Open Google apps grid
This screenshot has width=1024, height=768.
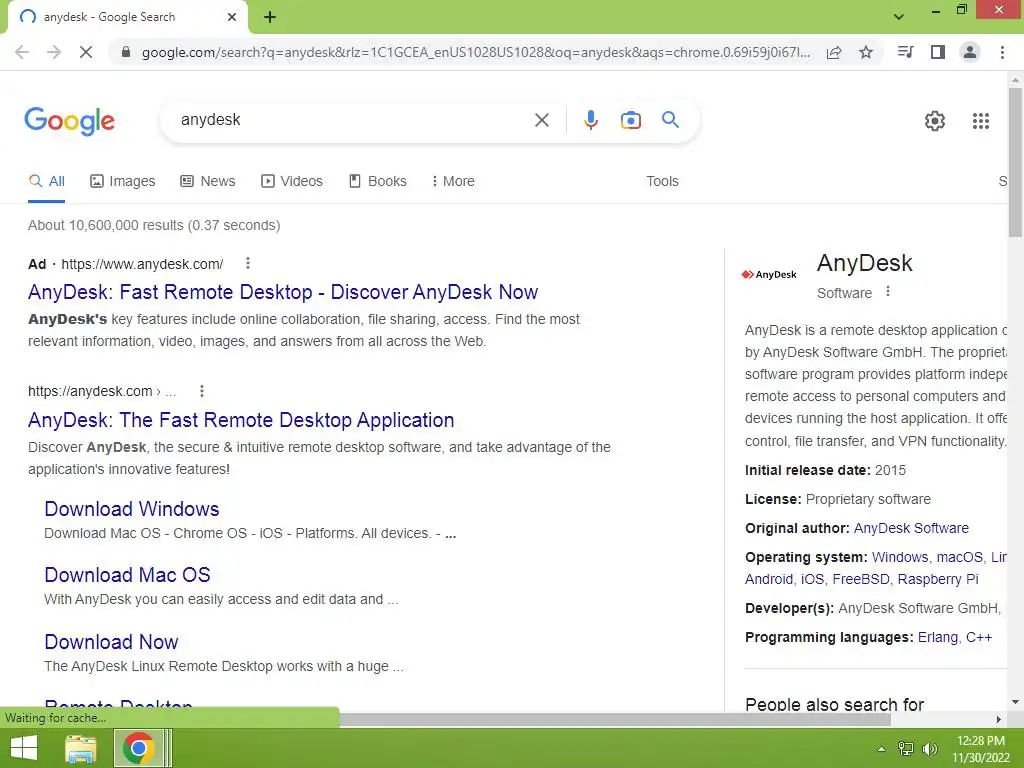coord(980,121)
